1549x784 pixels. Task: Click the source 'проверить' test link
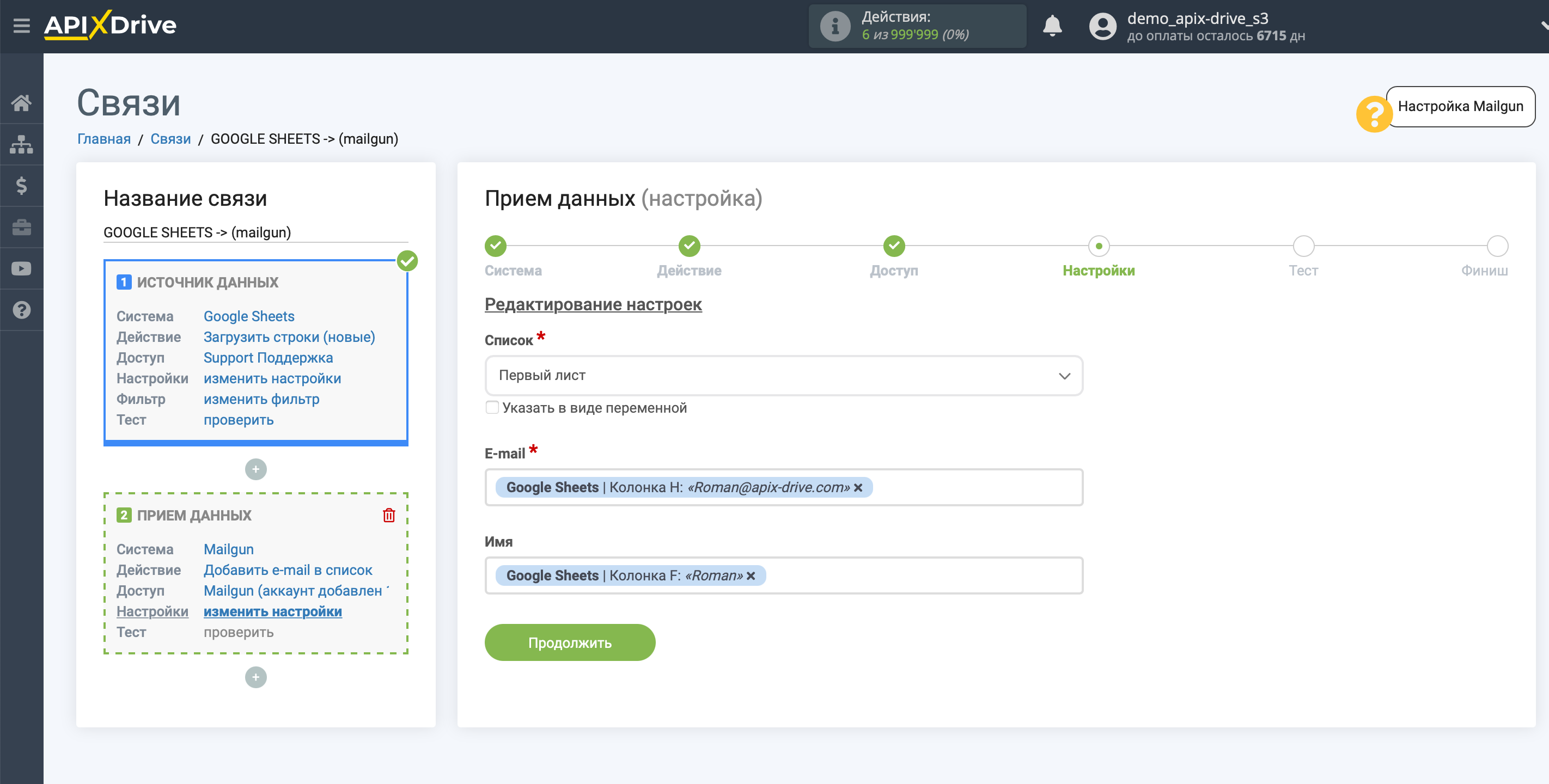click(x=238, y=420)
